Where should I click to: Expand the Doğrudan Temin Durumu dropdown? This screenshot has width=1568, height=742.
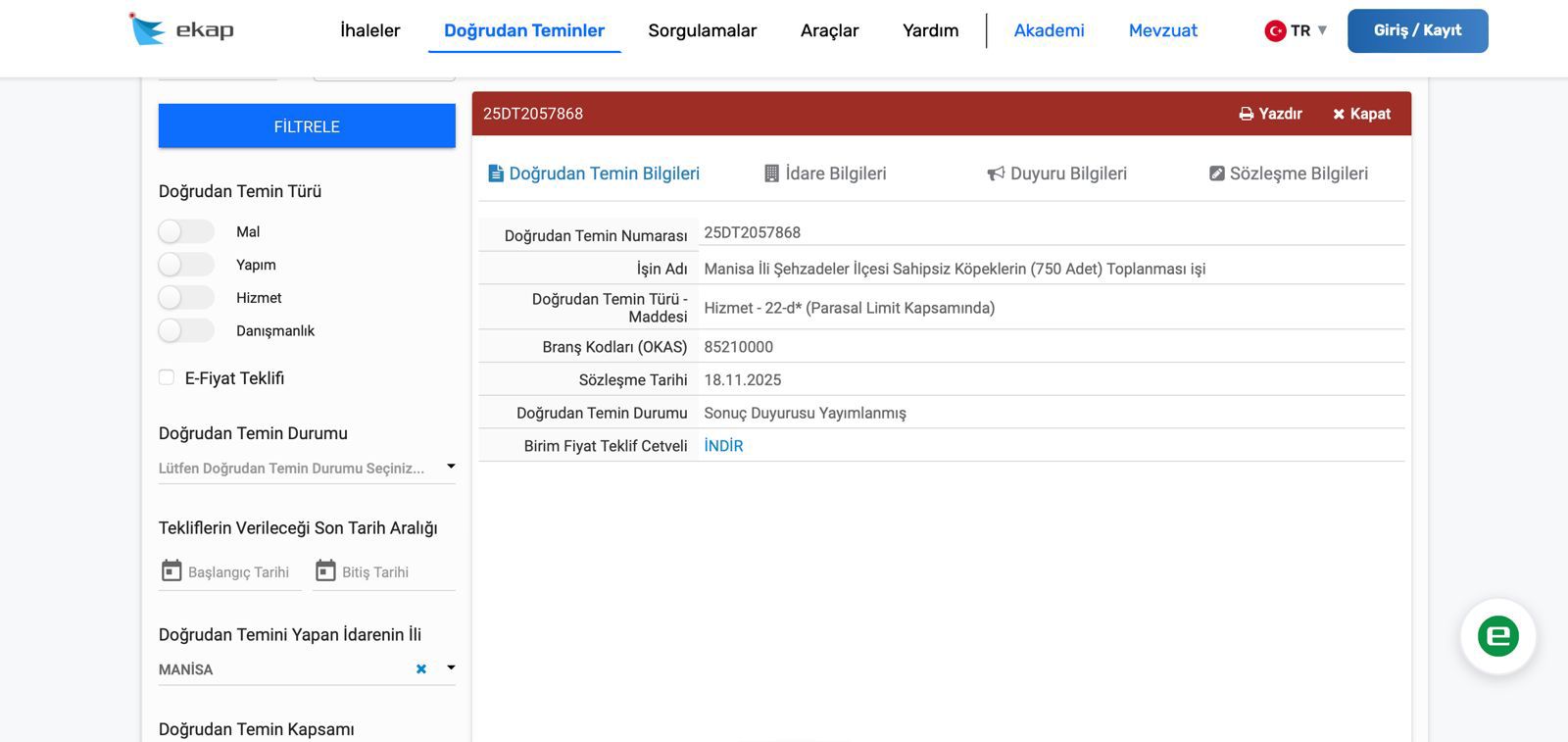tap(451, 467)
